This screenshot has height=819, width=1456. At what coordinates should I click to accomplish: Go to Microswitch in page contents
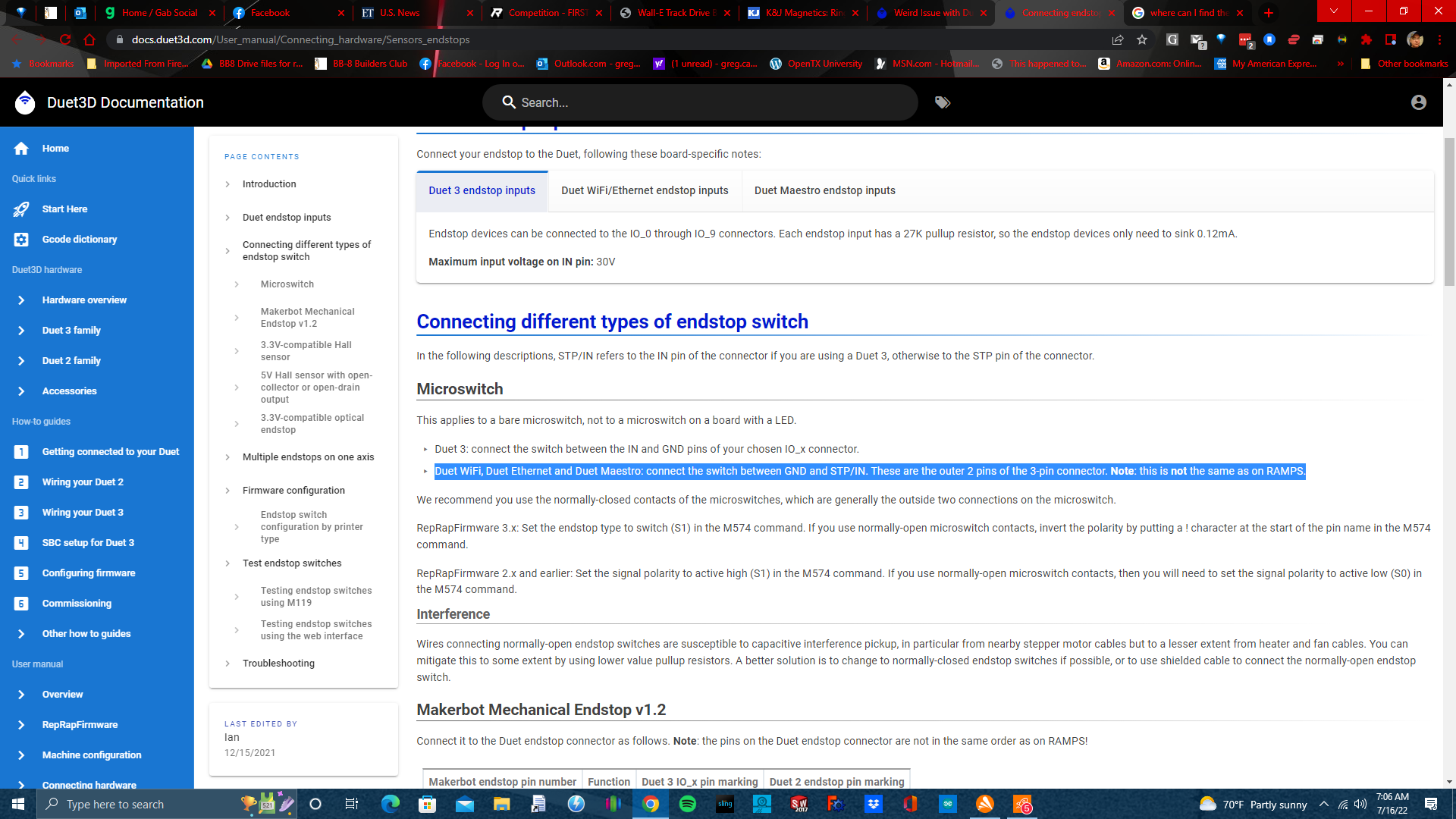287,284
